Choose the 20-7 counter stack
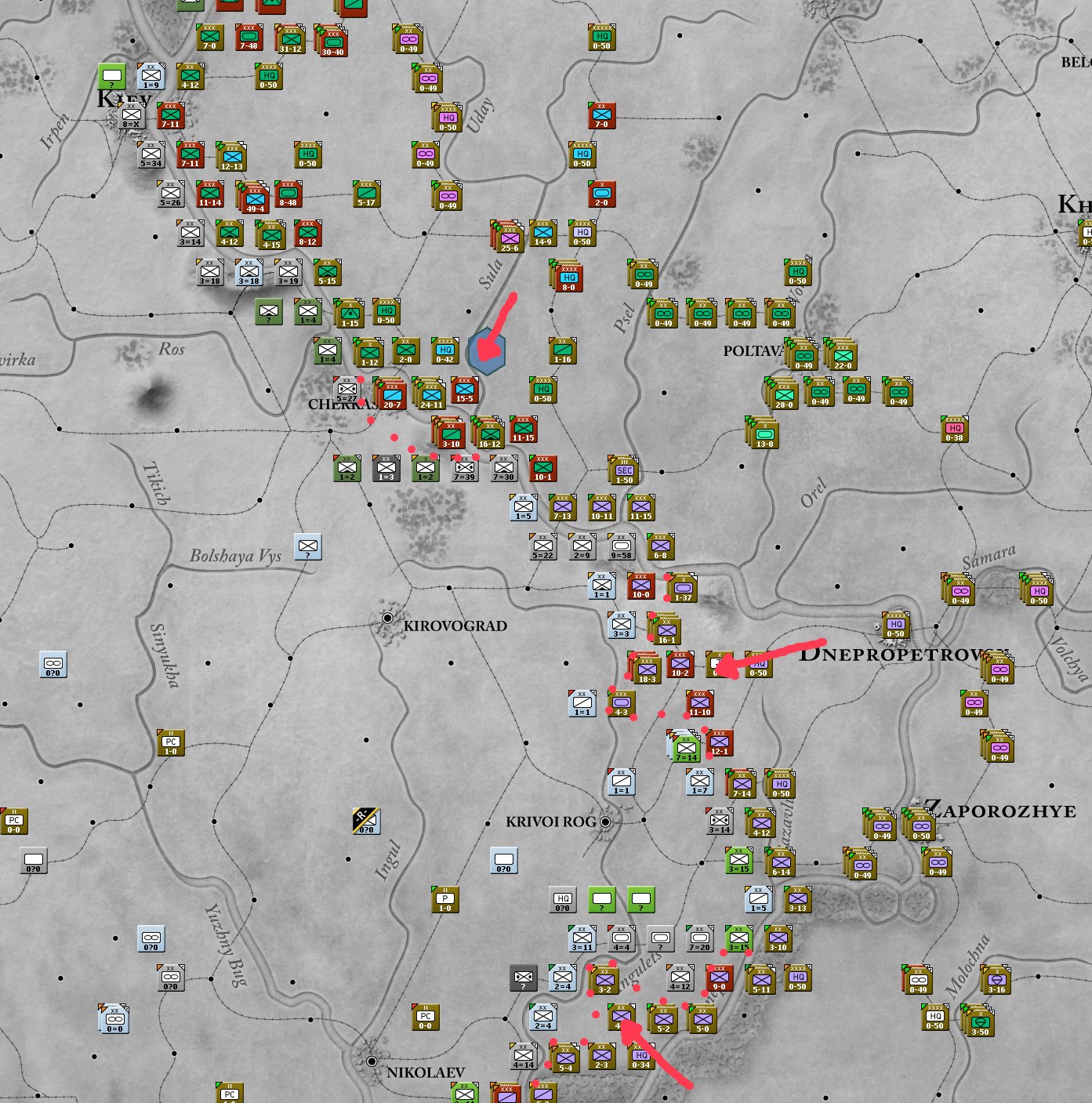Image resolution: width=1092 pixels, height=1103 pixels. (390, 394)
